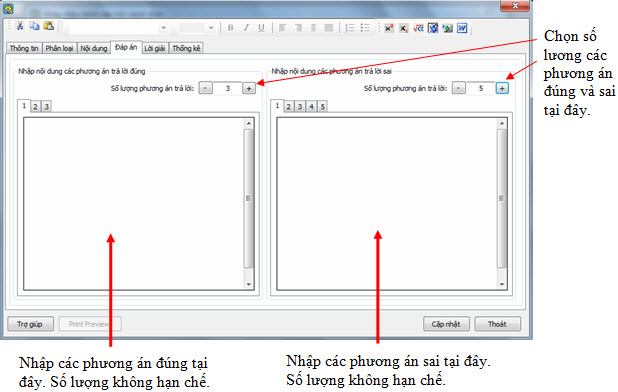Select wrong answer tab 4
Image resolution: width=618 pixels, height=392 pixels.
(x=311, y=106)
